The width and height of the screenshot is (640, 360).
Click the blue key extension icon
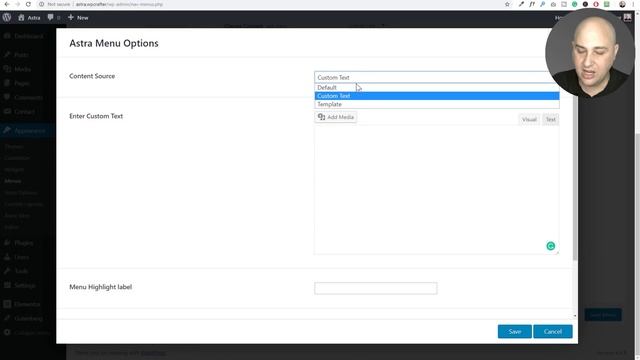(542, 4)
